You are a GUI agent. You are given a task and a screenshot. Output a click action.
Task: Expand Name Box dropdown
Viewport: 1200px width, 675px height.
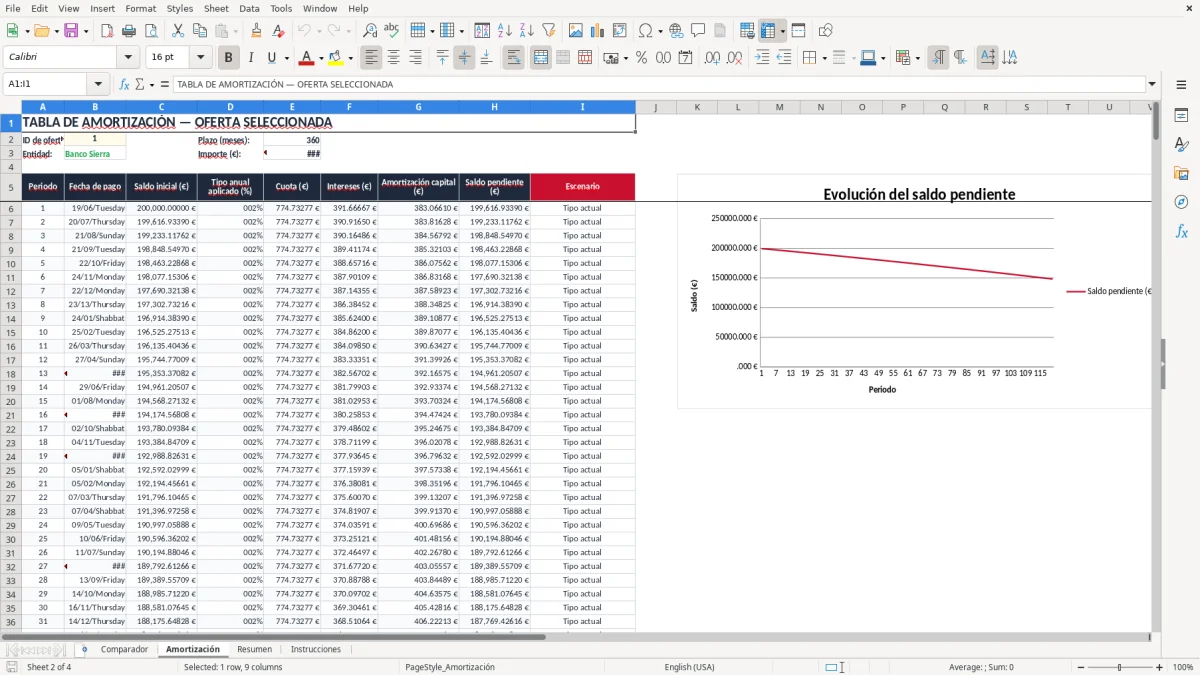[98, 84]
